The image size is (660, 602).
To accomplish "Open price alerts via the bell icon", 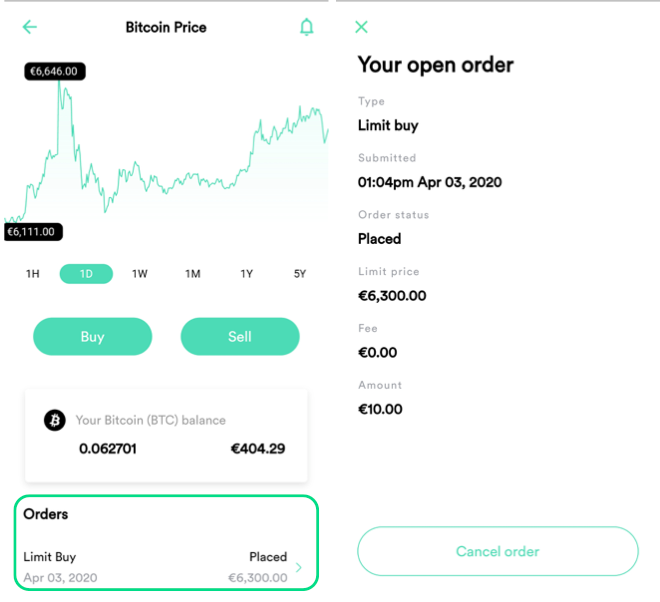I will pyautogui.click(x=306, y=27).
